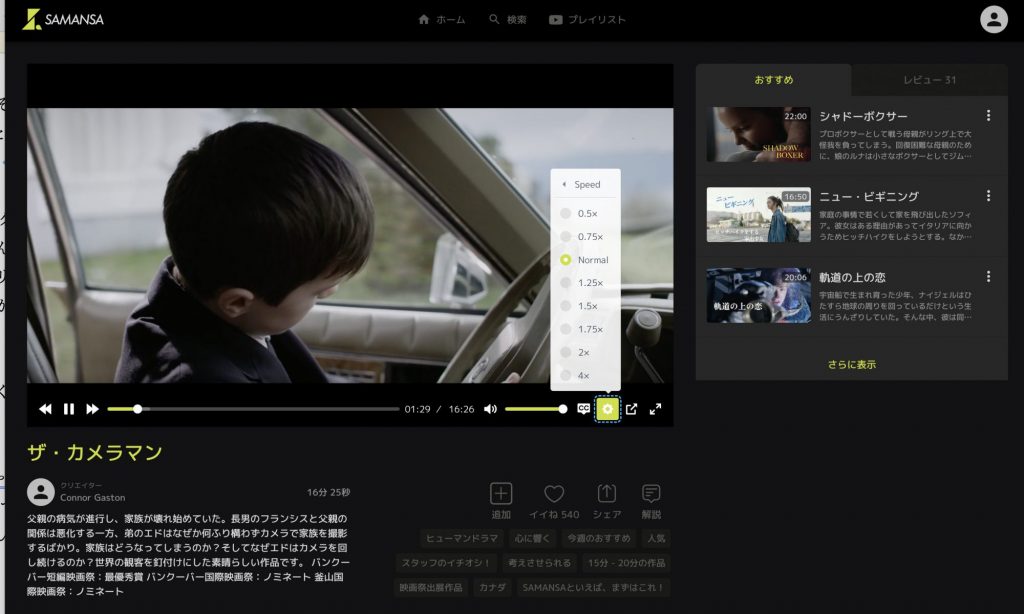The height and width of the screenshot is (614, 1024).
Task: Click the CC subtitles icon
Action: point(583,408)
